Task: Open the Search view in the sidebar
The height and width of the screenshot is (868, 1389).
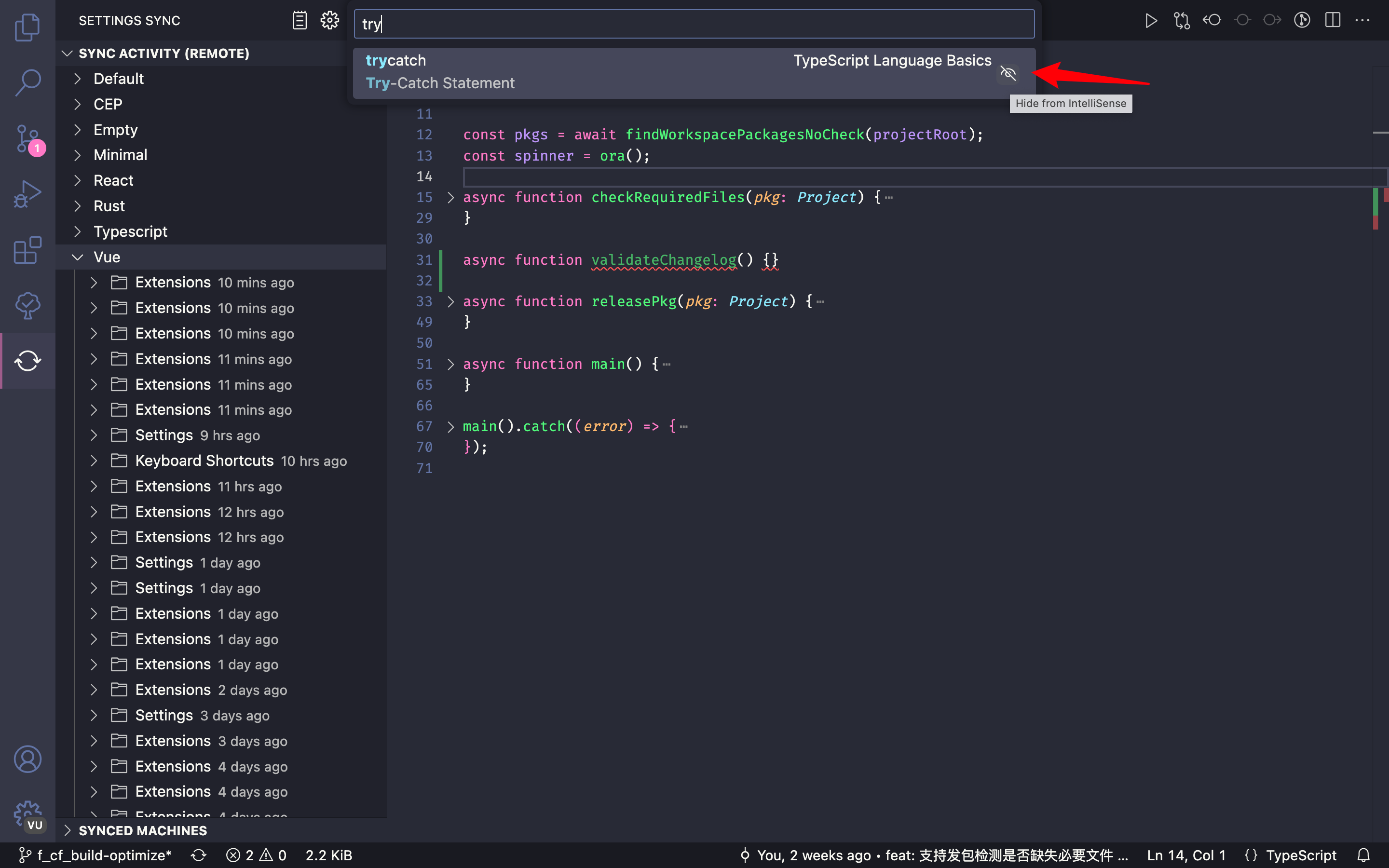Action: [x=27, y=82]
